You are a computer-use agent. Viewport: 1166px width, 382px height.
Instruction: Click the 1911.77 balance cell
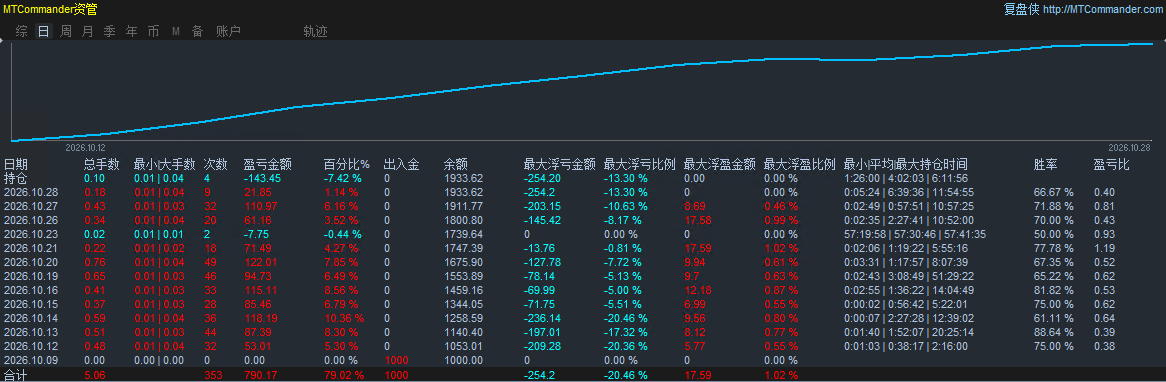(x=463, y=206)
